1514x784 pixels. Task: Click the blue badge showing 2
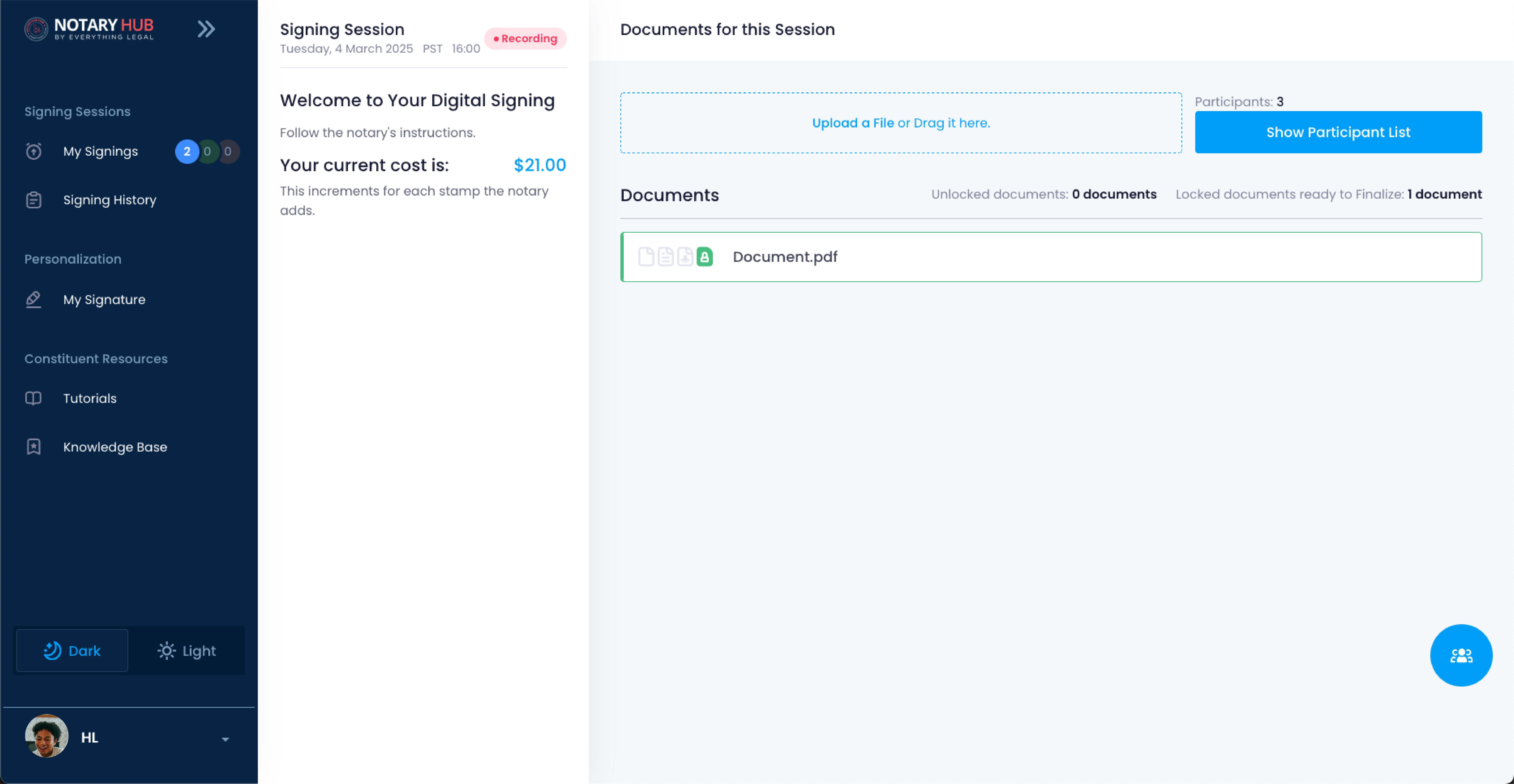click(x=187, y=152)
